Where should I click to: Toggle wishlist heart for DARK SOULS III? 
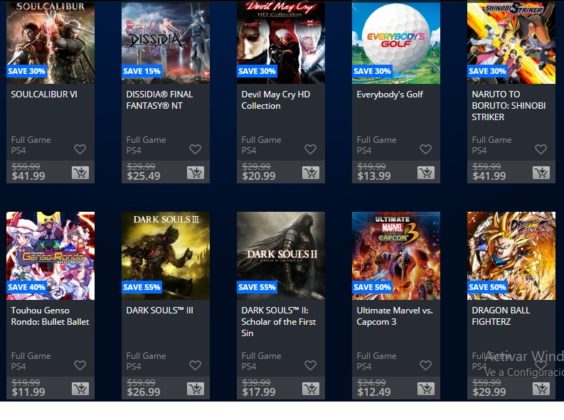(x=195, y=365)
